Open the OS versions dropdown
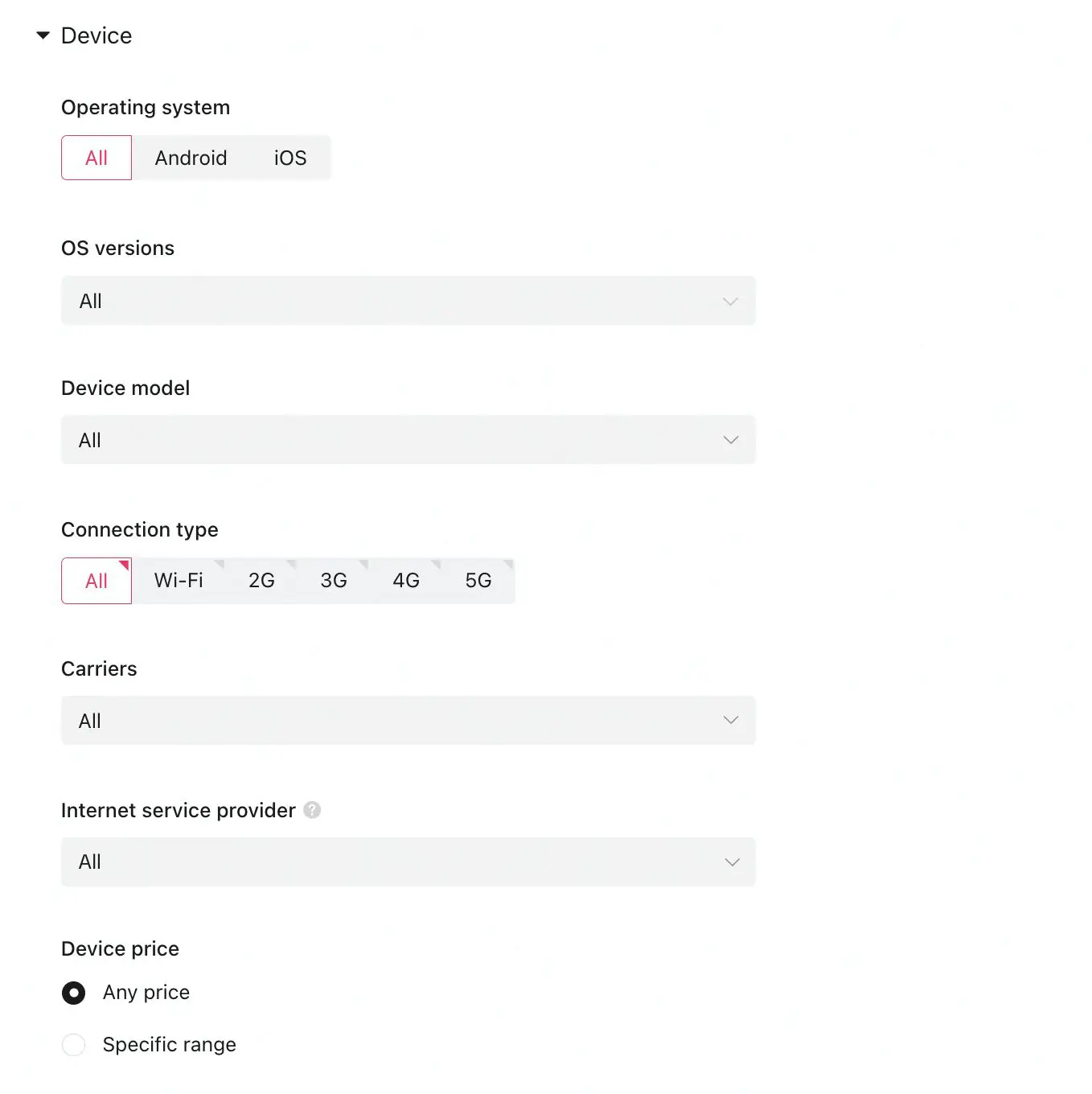Screen dimensions: 1092x1094 click(x=408, y=301)
